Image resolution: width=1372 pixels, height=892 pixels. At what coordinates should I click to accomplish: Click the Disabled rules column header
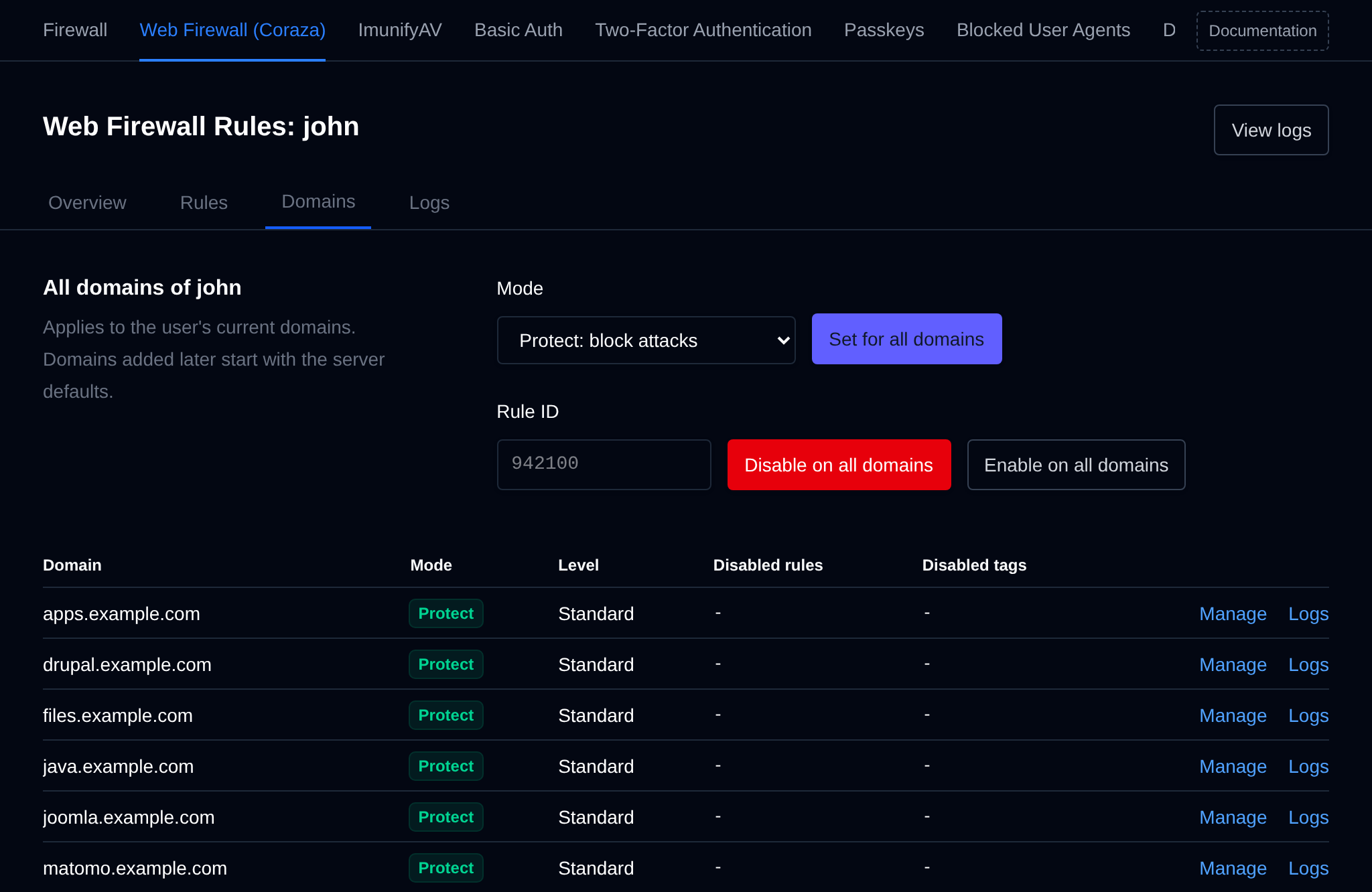click(768, 565)
